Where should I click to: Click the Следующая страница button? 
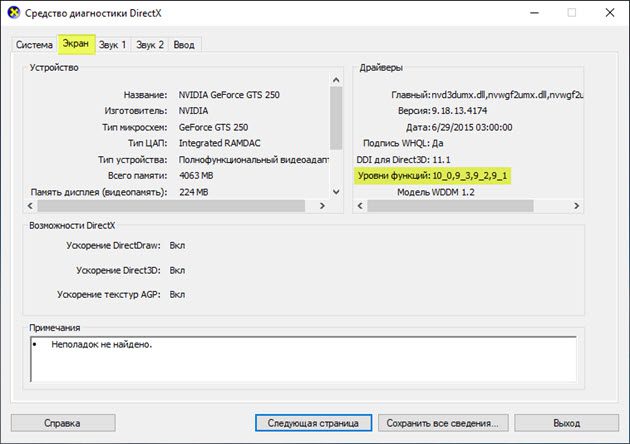point(313,423)
